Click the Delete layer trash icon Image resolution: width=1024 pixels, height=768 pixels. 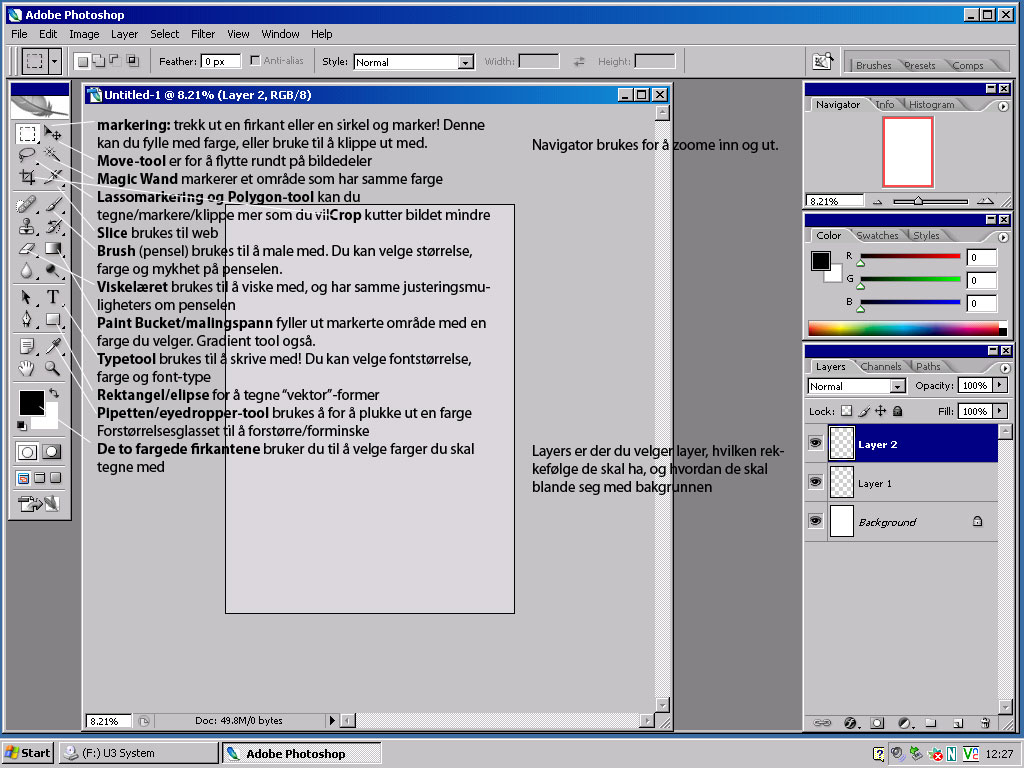coord(985,723)
